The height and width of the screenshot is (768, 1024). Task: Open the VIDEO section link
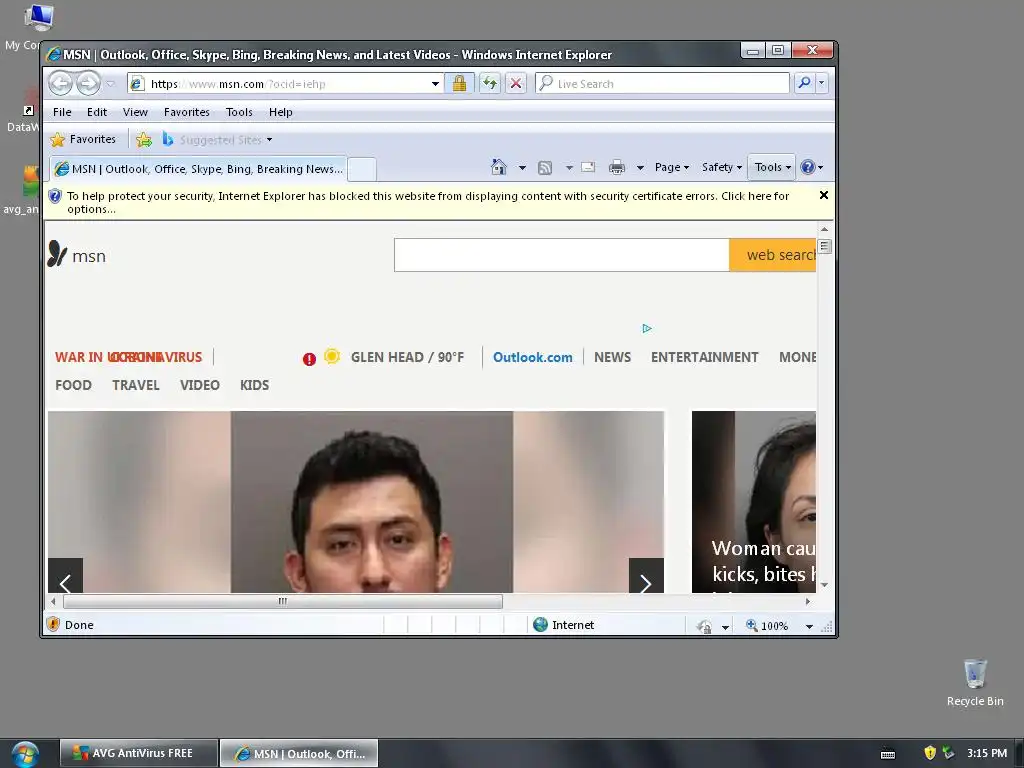click(x=200, y=385)
